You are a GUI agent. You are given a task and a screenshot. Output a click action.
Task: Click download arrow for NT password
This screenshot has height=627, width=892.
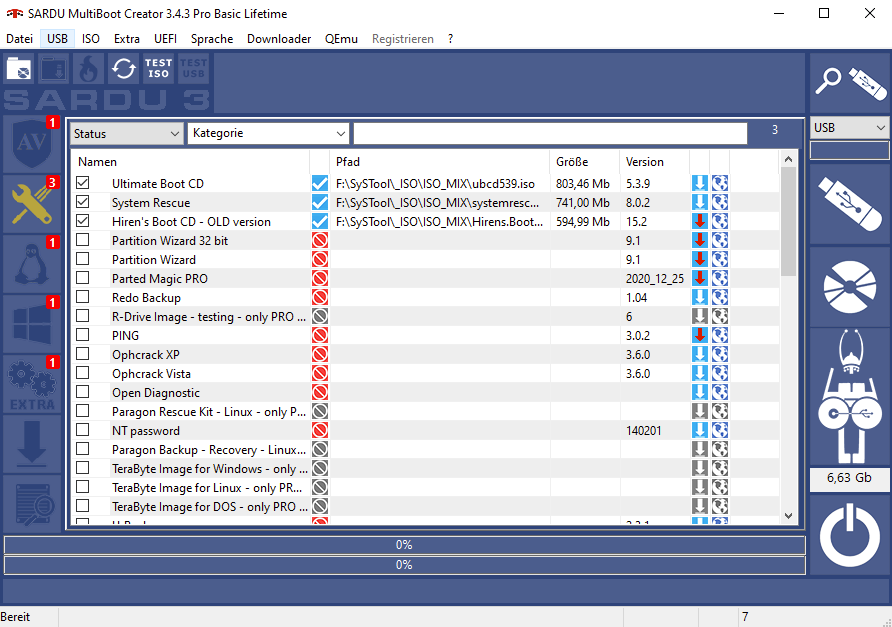(x=700, y=431)
